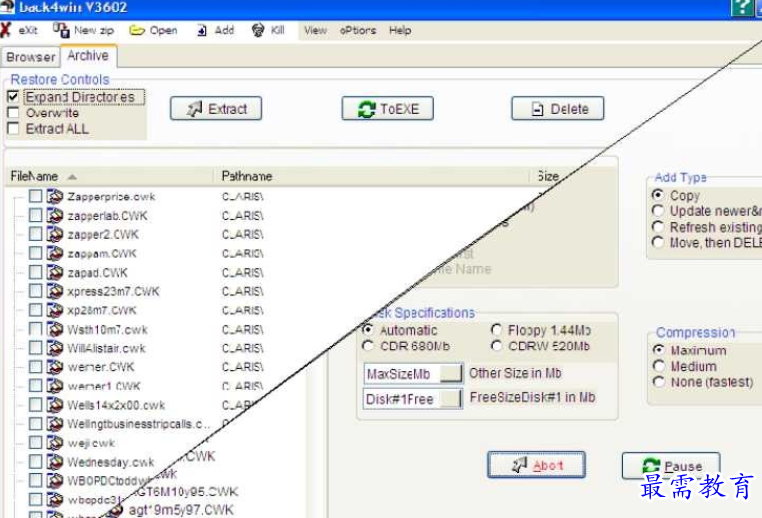Click the Abort button

(x=537, y=465)
